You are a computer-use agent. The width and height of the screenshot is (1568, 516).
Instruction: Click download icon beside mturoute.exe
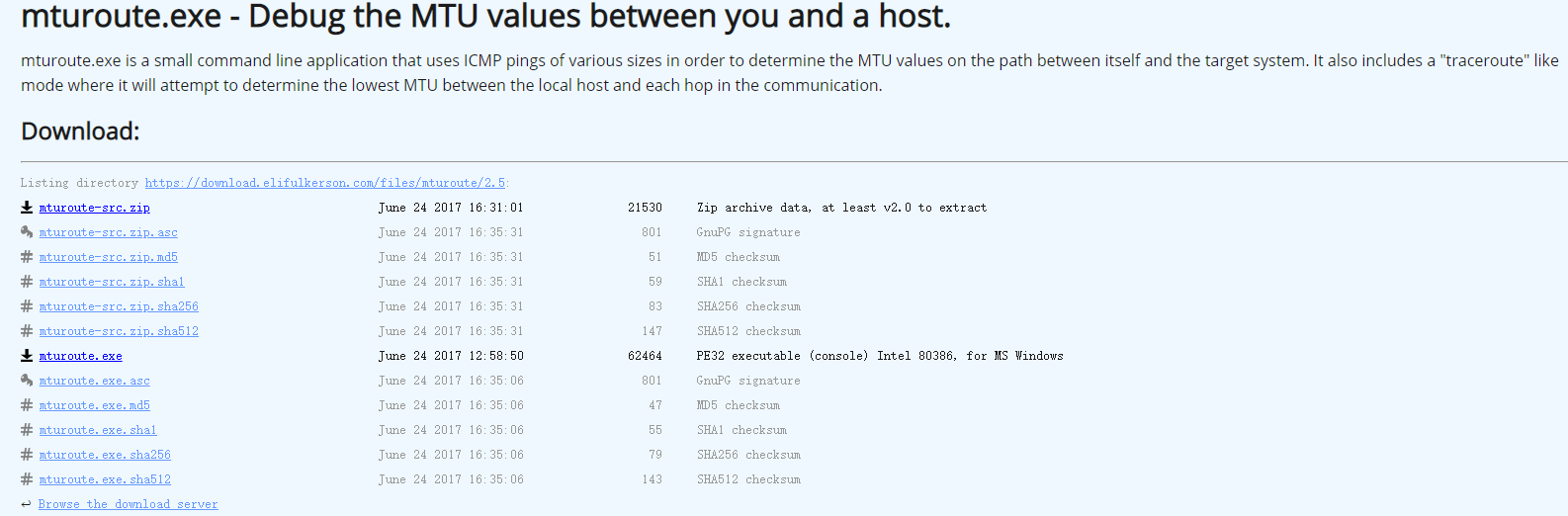pos(27,356)
